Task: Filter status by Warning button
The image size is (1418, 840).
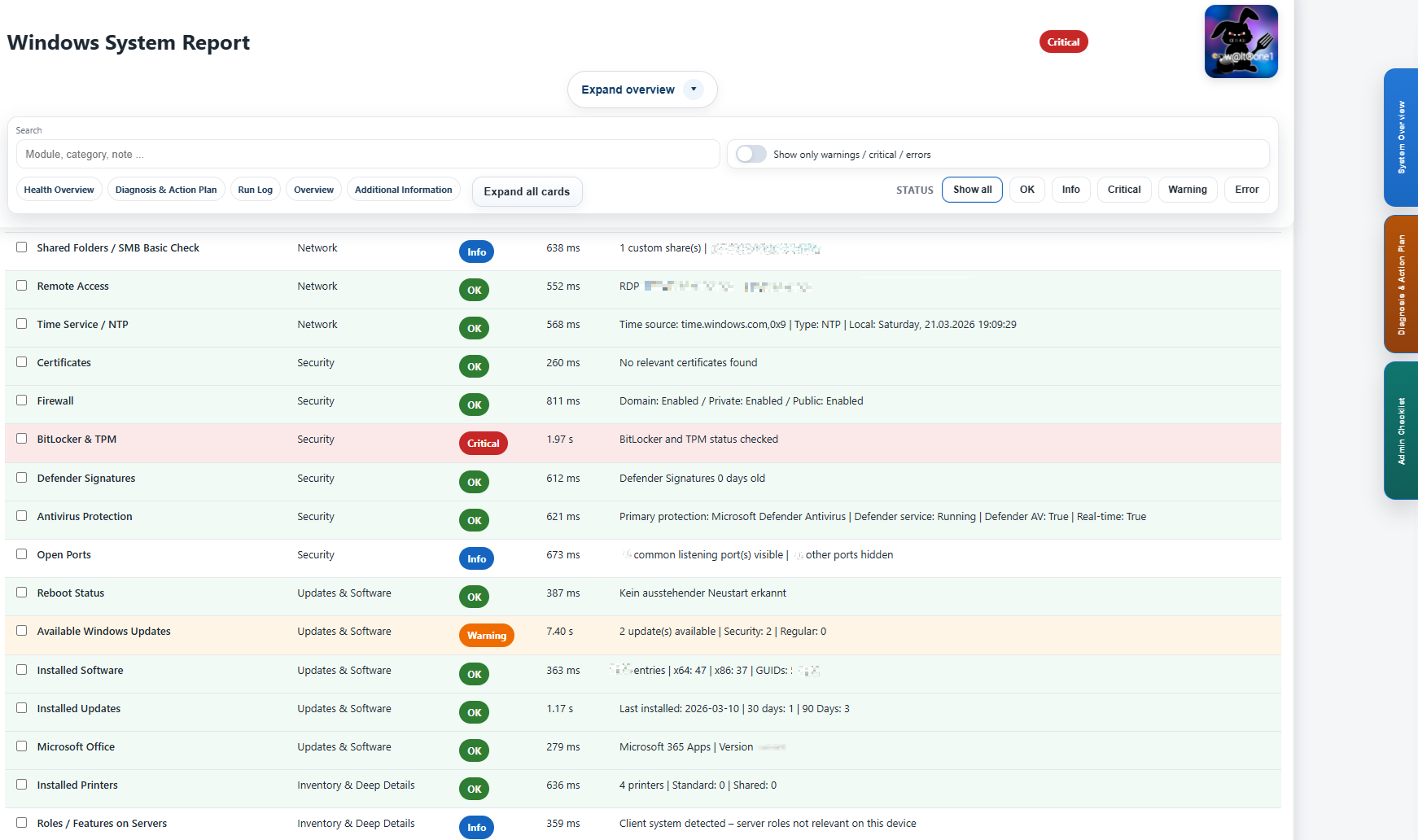Action: point(1187,190)
